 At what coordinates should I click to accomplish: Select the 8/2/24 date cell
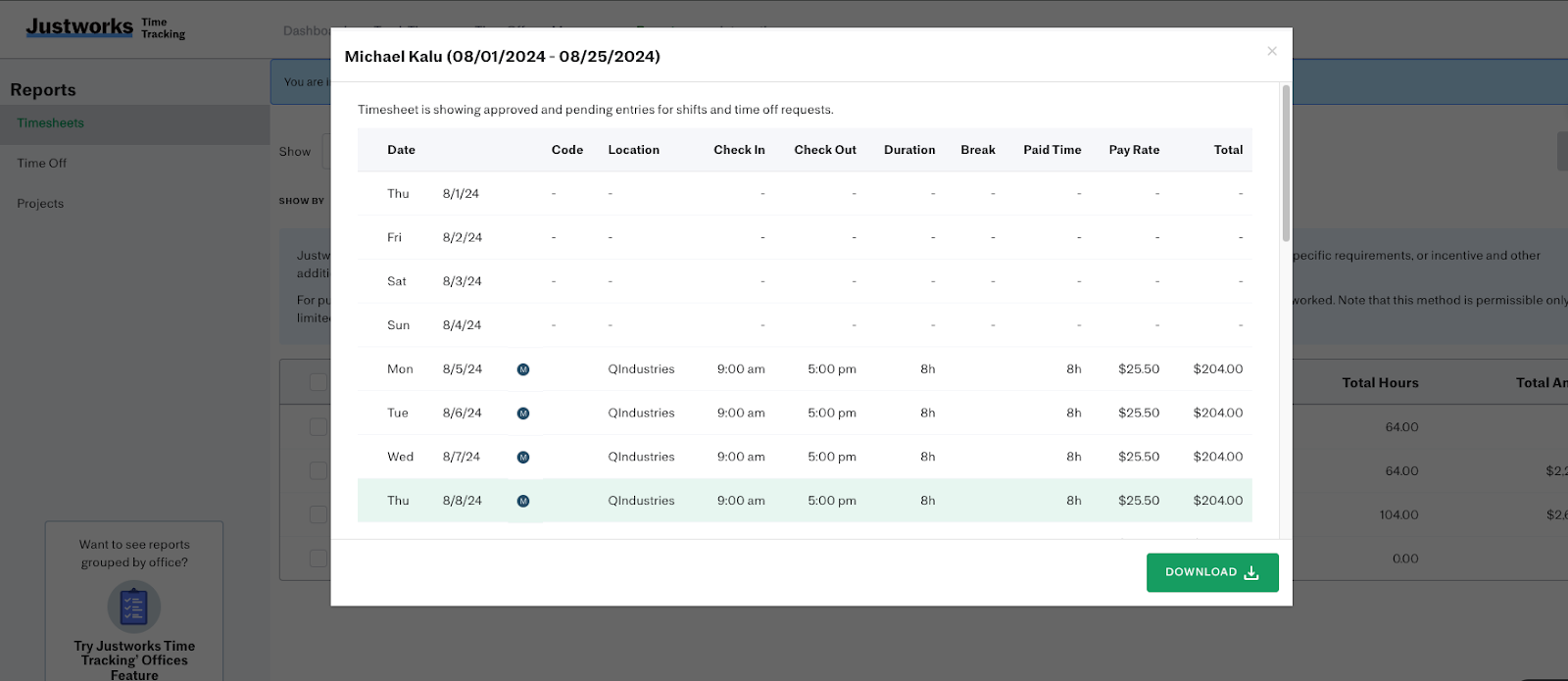[463, 238]
